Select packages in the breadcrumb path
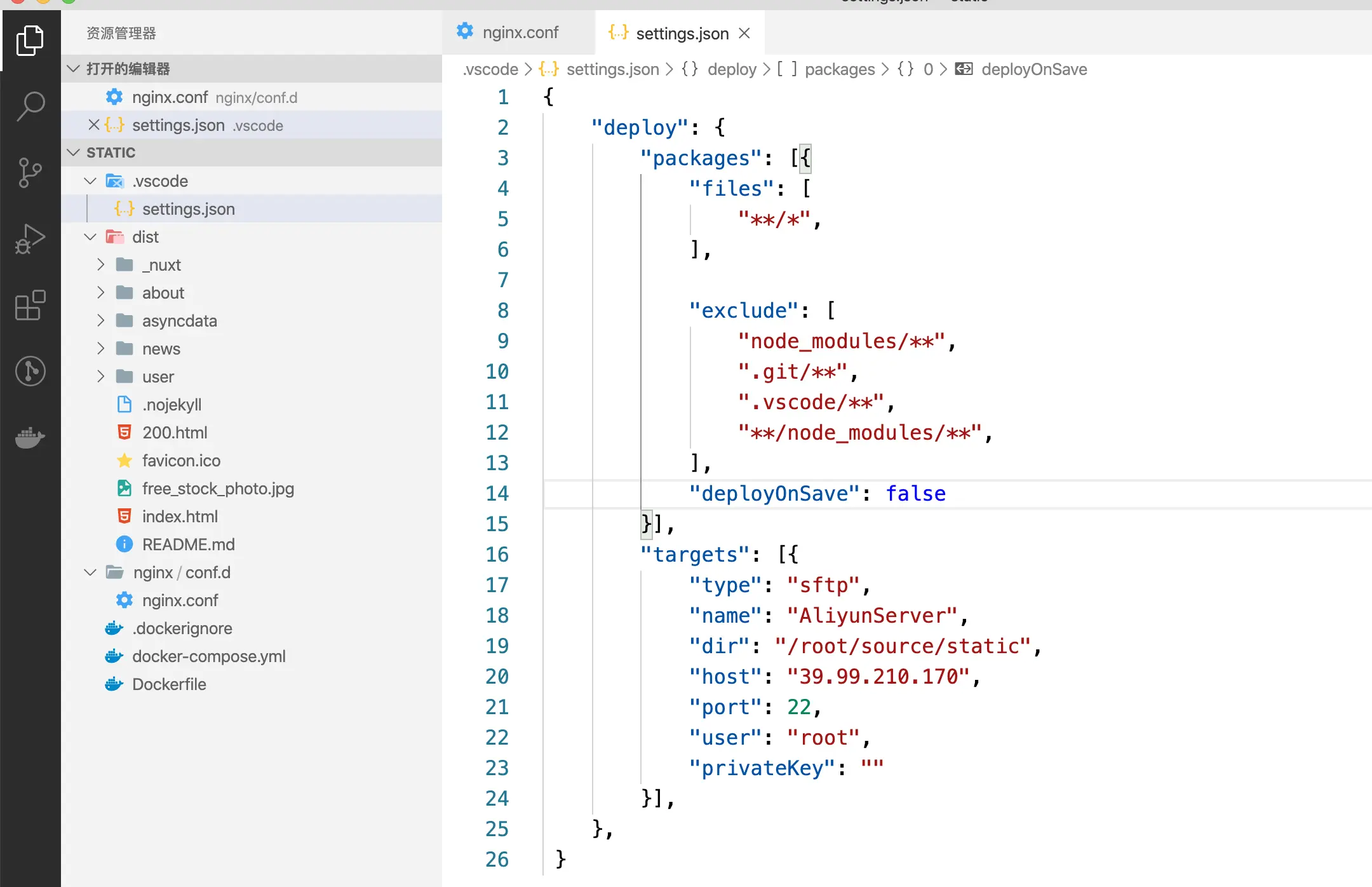This screenshot has height=887, width=1372. point(839,69)
